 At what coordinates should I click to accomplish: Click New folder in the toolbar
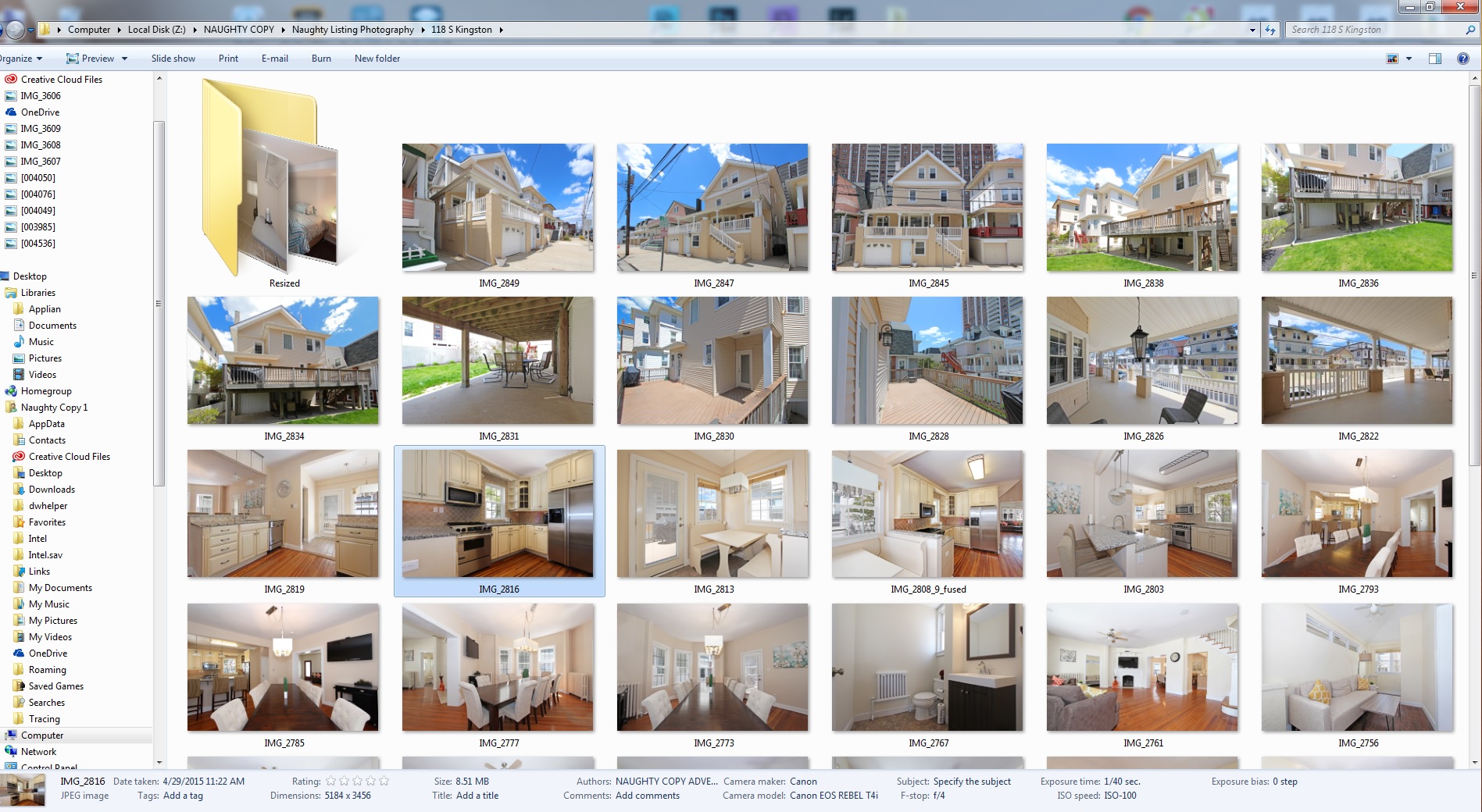coord(377,59)
